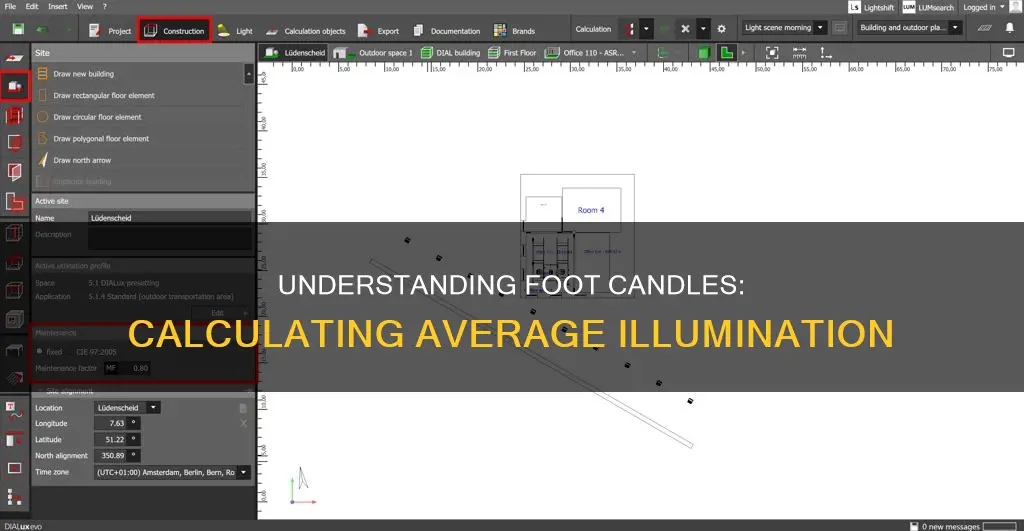Image resolution: width=1024 pixels, height=531 pixels.
Task: Click the light scene list icon
Action: click(840, 28)
